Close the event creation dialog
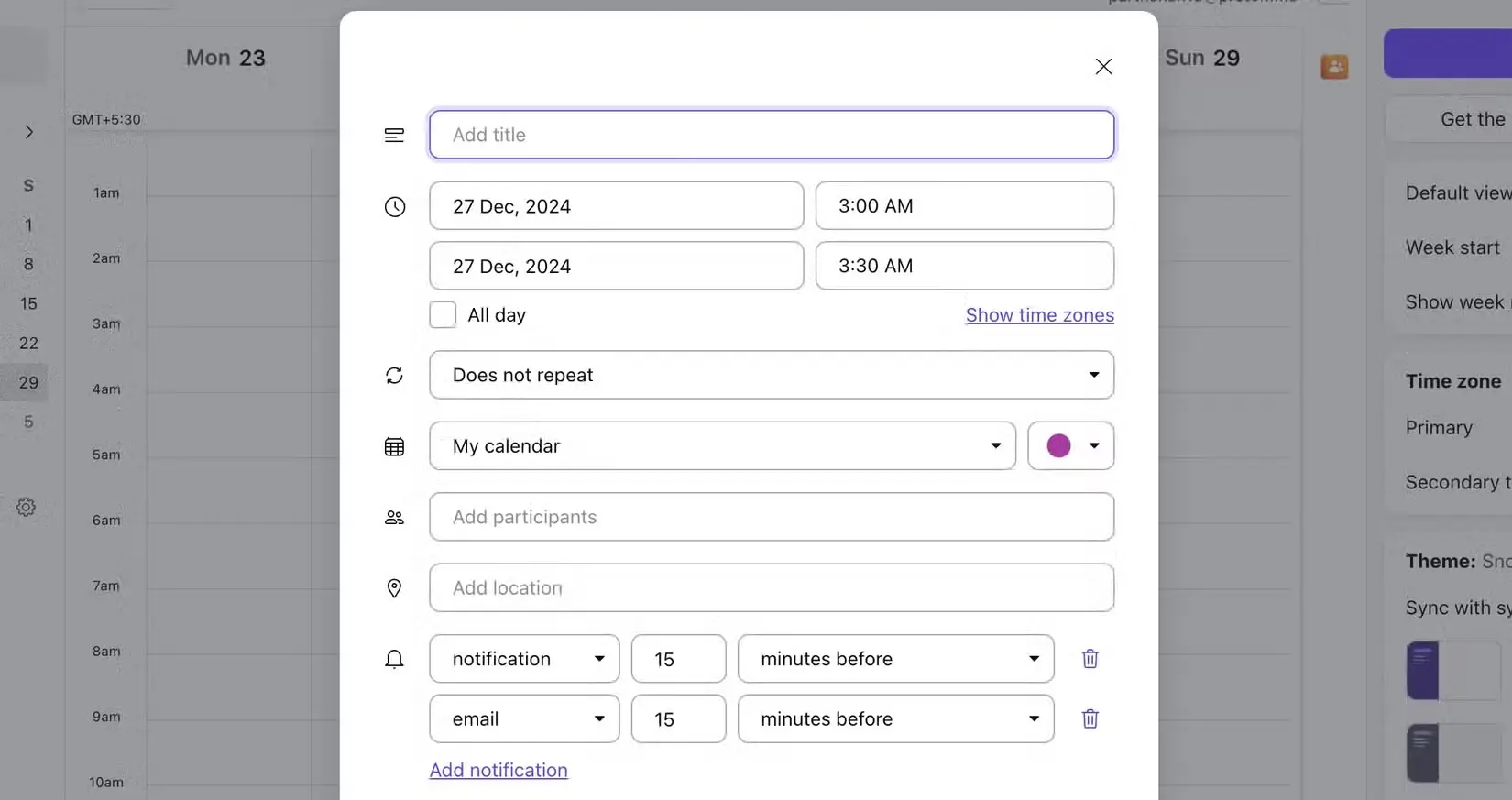The height and width of the screenshot is (800, 1512). (1103, 67)
